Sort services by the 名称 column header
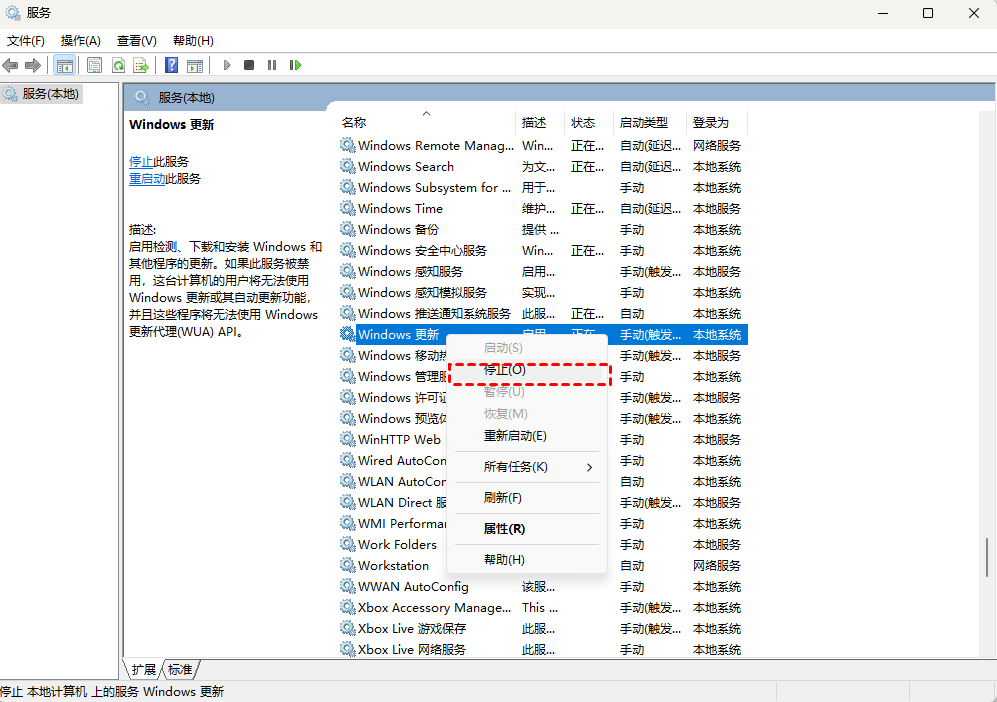 click(354, 122)
